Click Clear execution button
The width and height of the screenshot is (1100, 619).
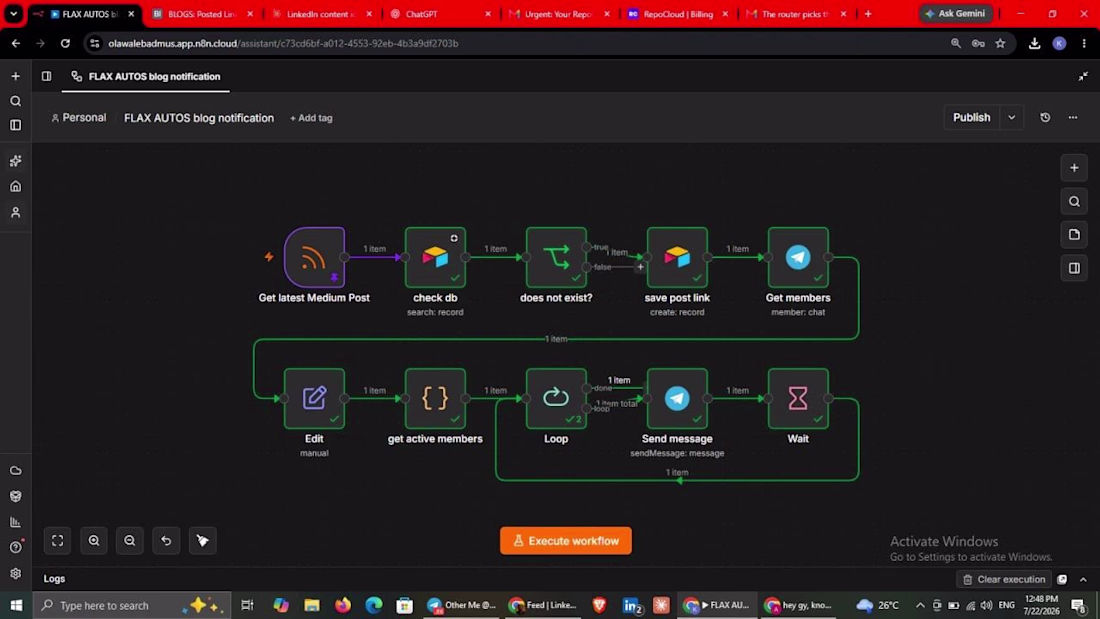[x=1004, y=579]
